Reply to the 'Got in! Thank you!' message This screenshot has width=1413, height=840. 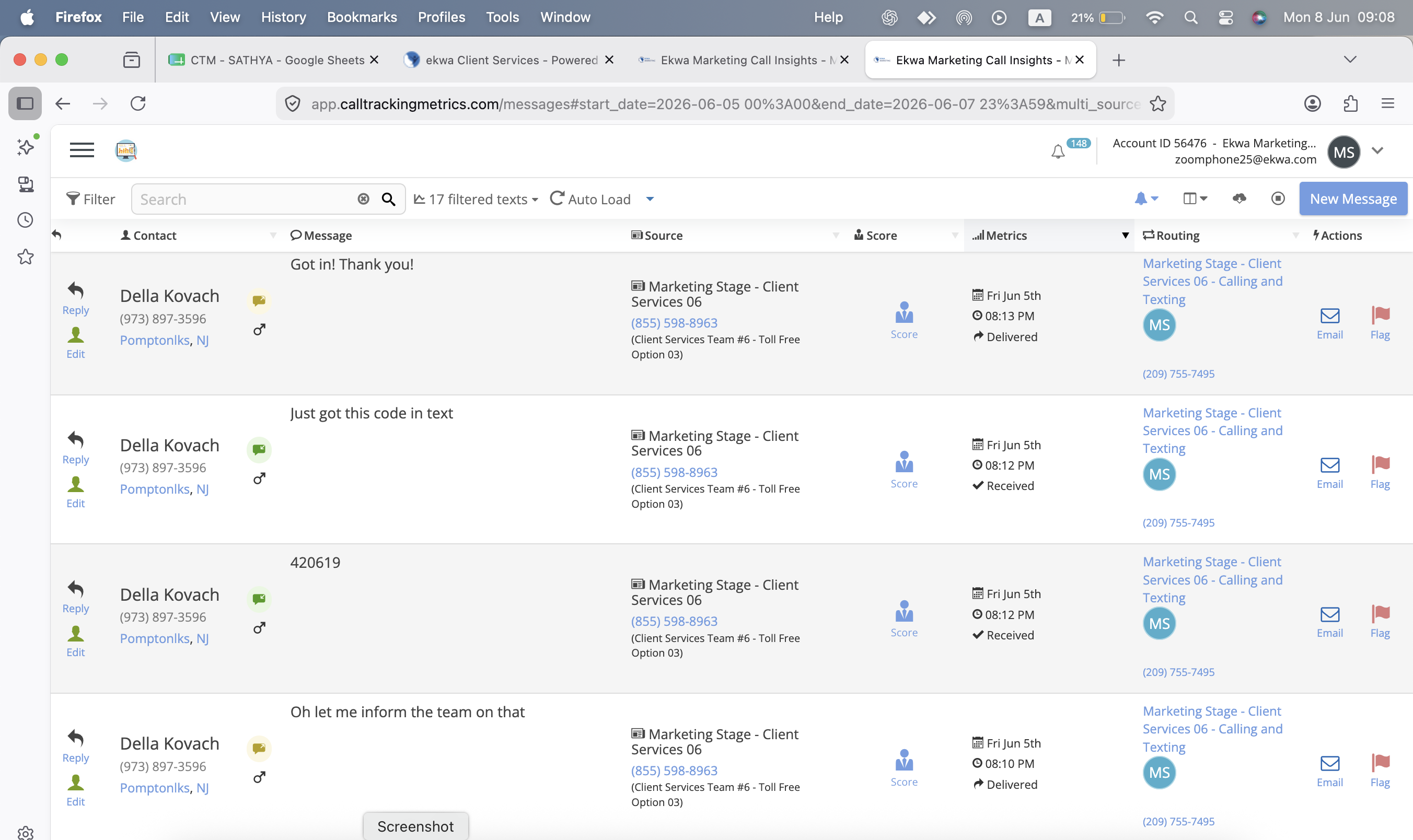(75, 299)
